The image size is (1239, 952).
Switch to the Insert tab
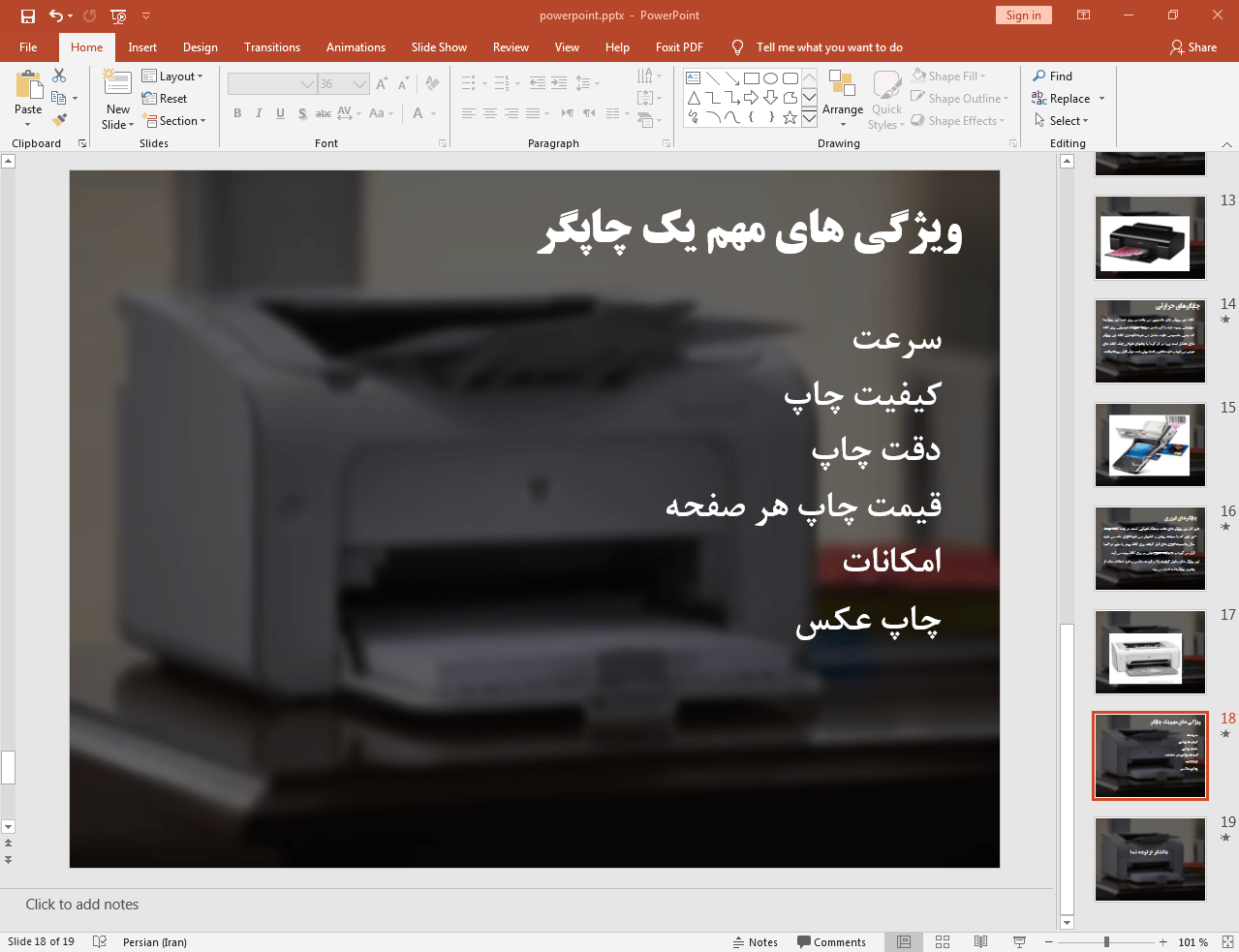tap(142, 47)
